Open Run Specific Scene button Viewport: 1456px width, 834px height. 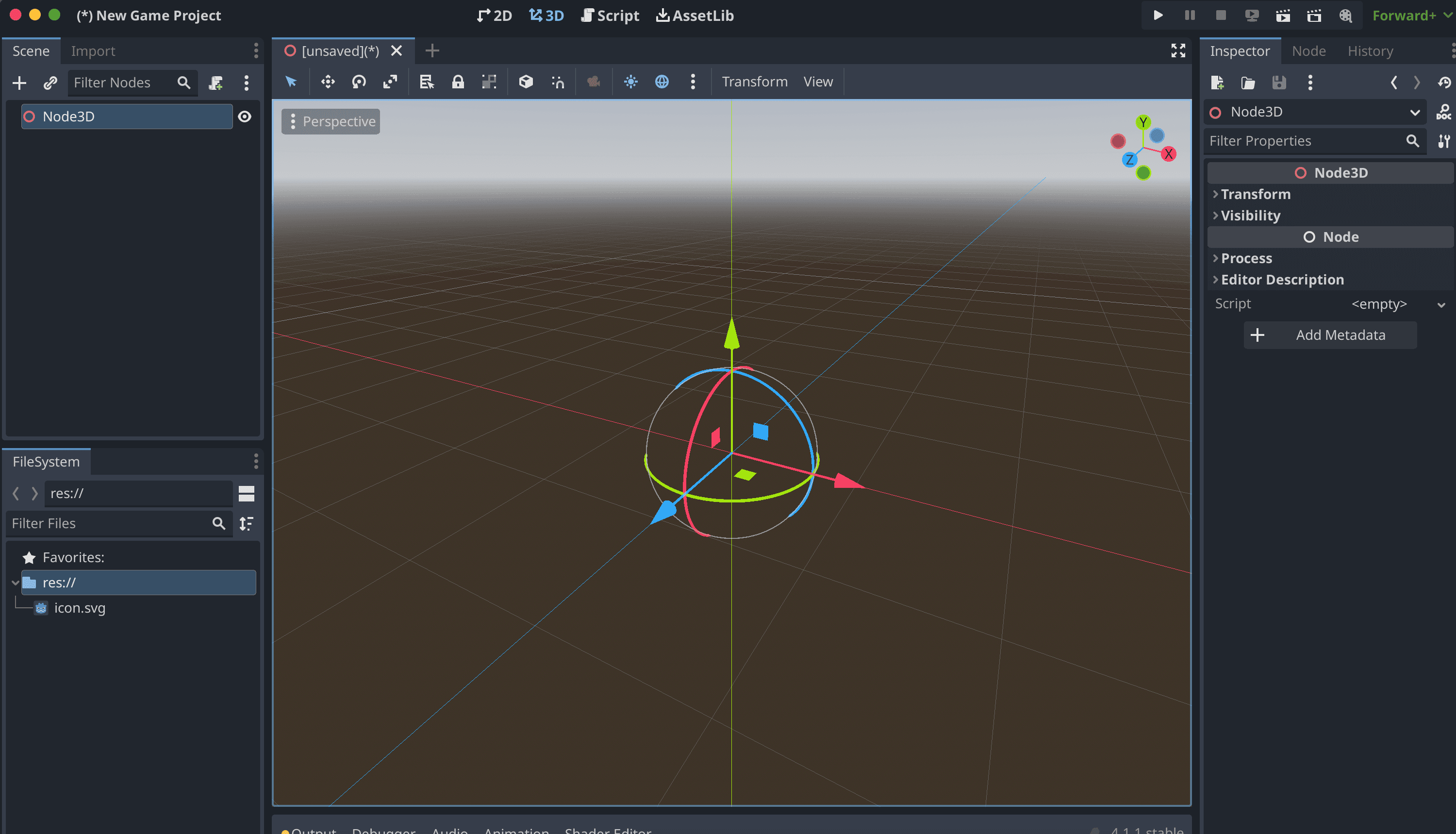[x=1314, y=16]
